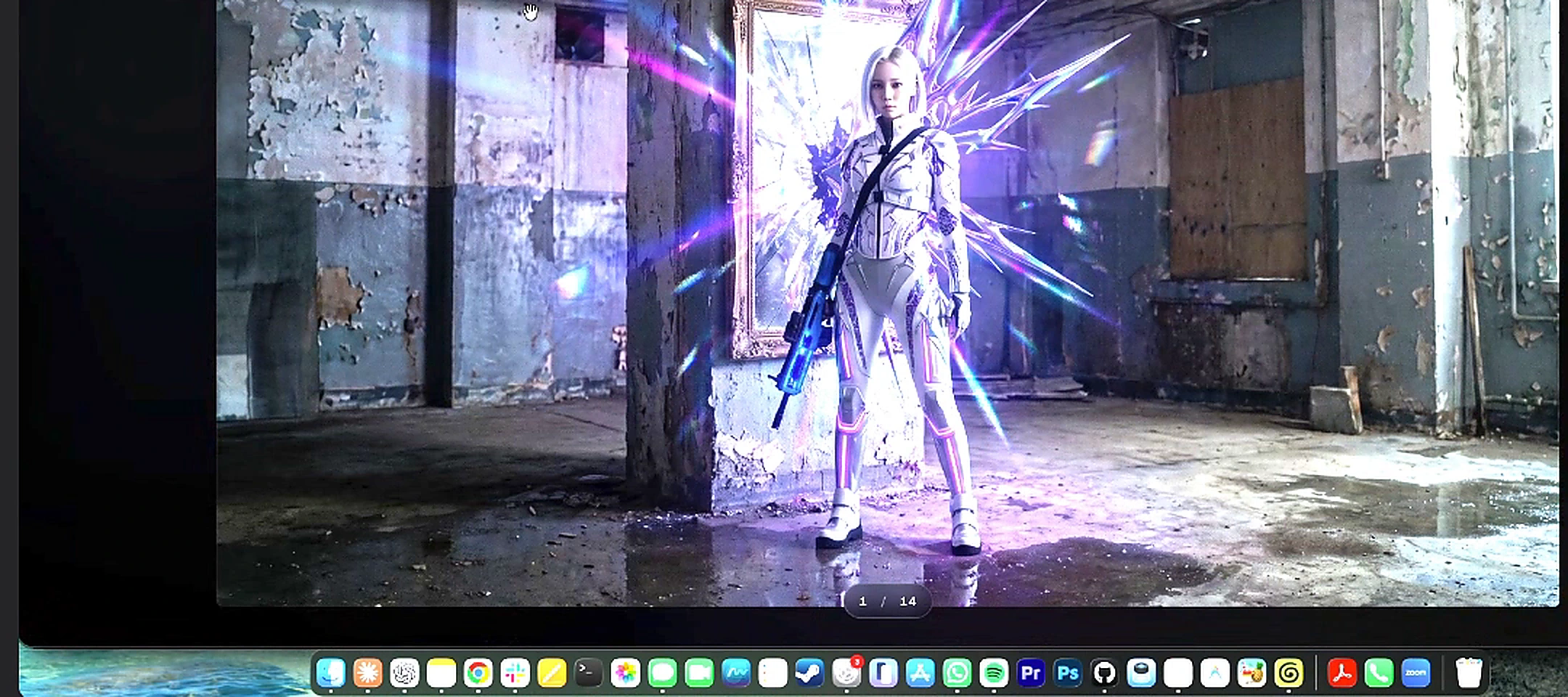Start FaceTime from the dock
This screenshot has width=1568, height=697.
(699, 673)
